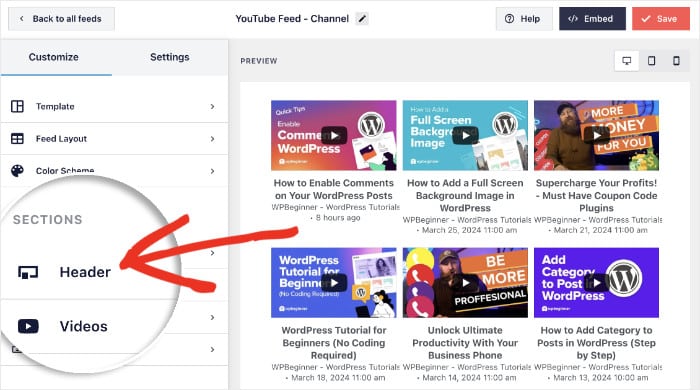Image resolution: width=700 pixels, height=390 pixels.
Task: Save the feed with Save button
Action: [661, 19]
